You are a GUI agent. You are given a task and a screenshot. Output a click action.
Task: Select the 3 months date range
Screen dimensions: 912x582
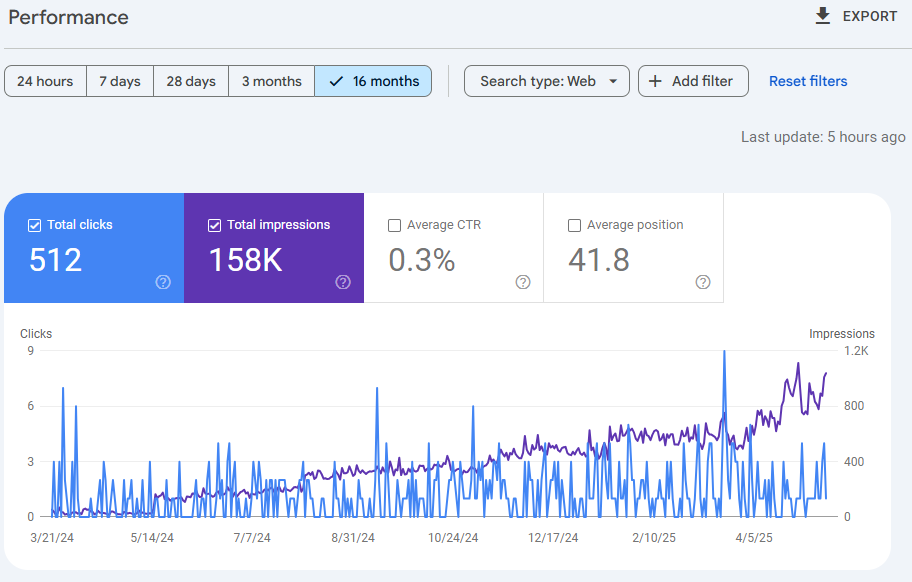tap(271, 81)
